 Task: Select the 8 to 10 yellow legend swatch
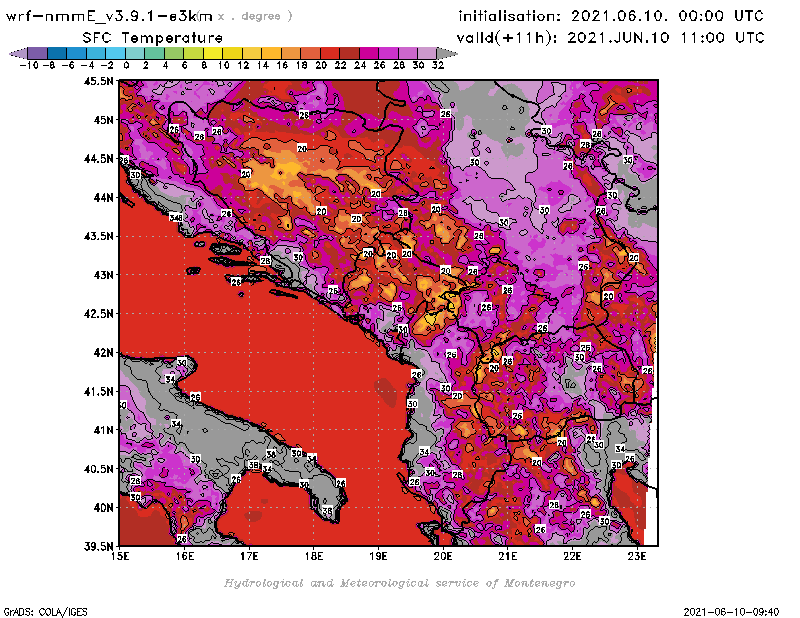tap(213, 53)
